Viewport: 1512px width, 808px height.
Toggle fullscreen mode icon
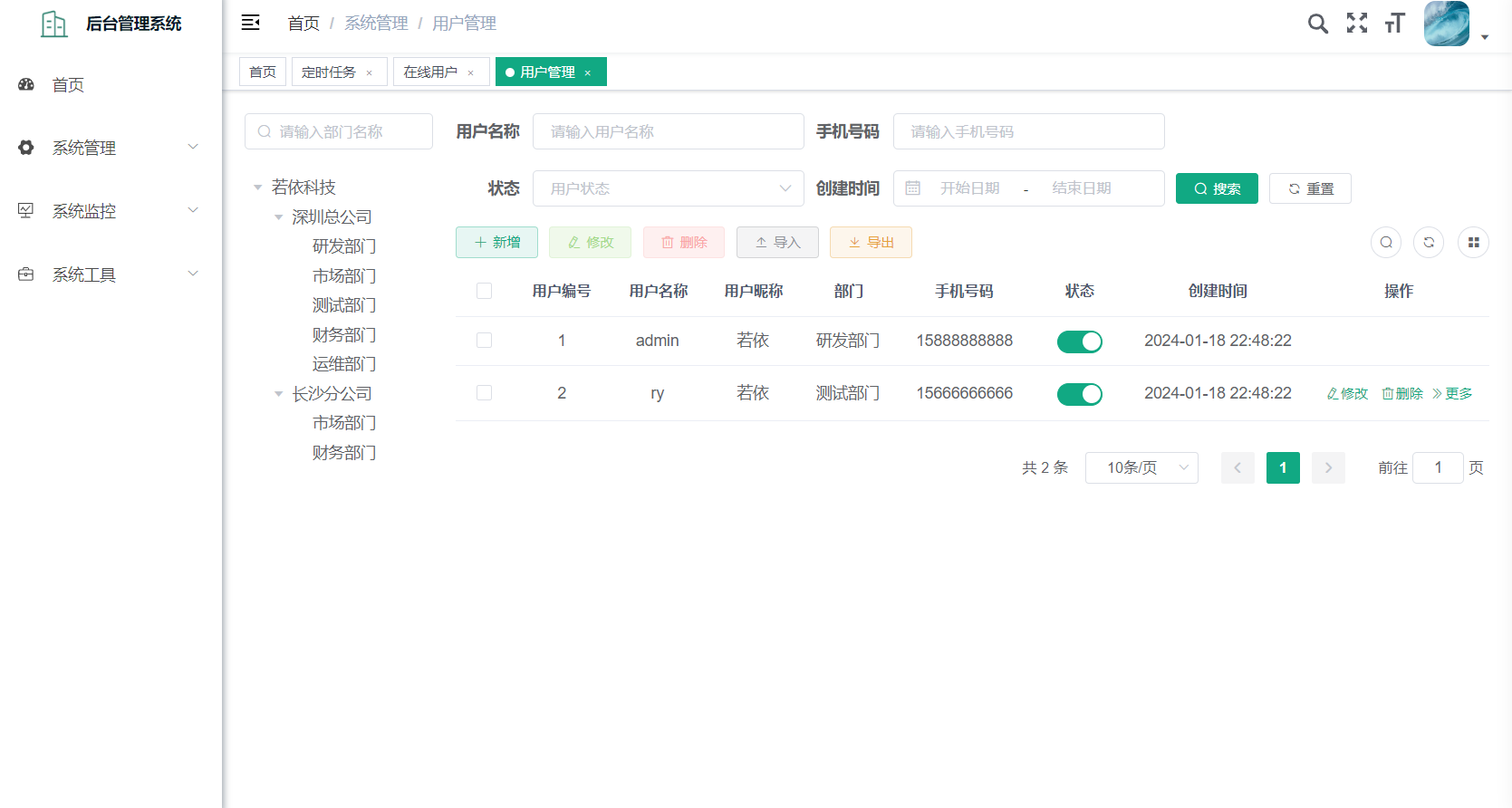pos(1356,24)
